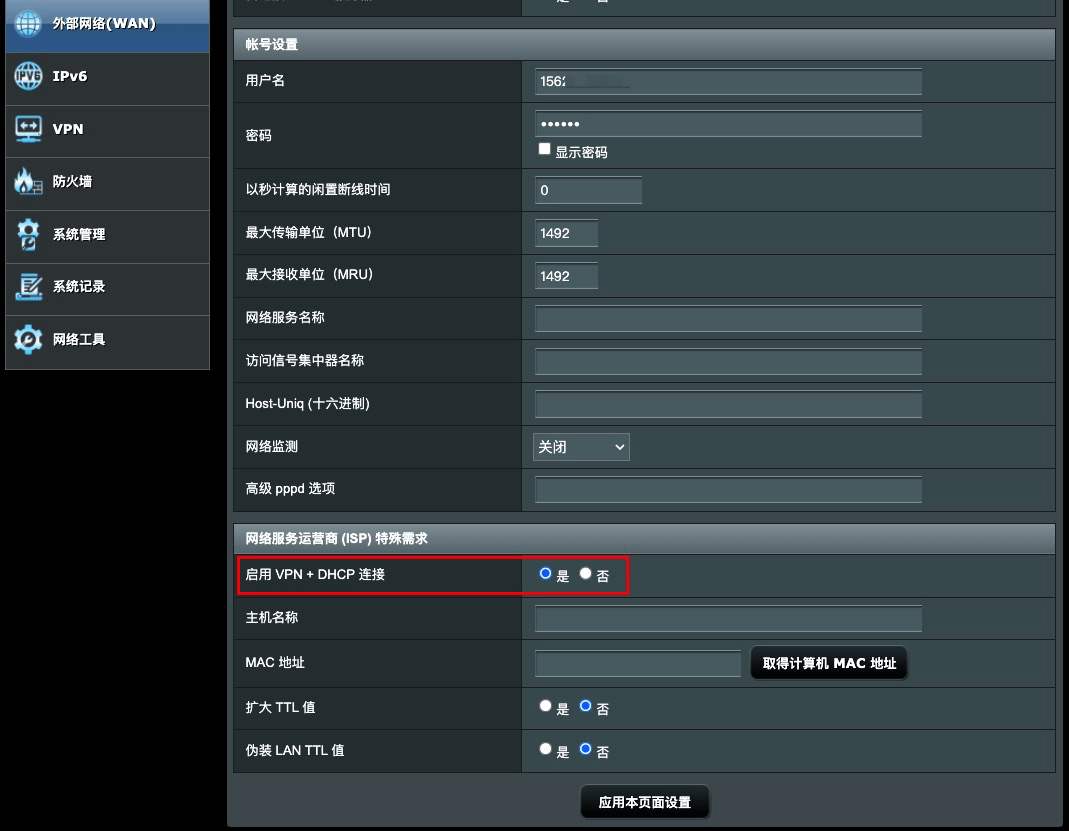Click the 高级 pppd 选项 input field

(728, 490)
